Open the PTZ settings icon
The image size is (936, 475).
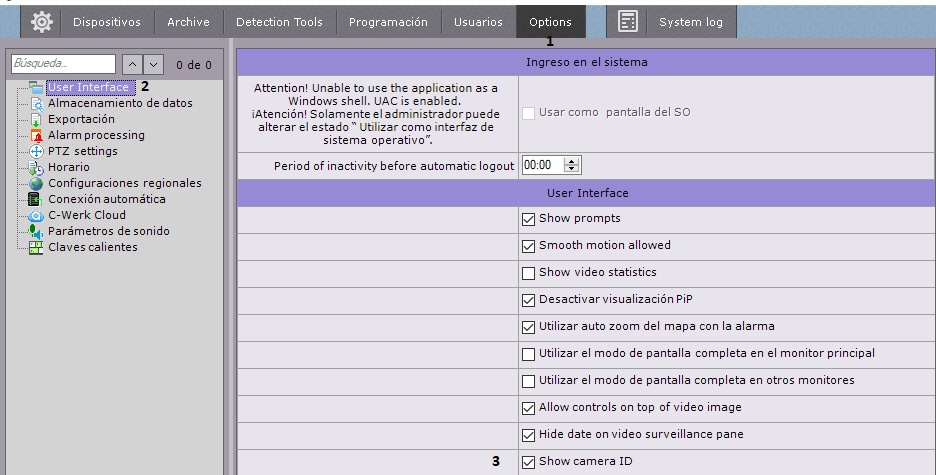37,151
